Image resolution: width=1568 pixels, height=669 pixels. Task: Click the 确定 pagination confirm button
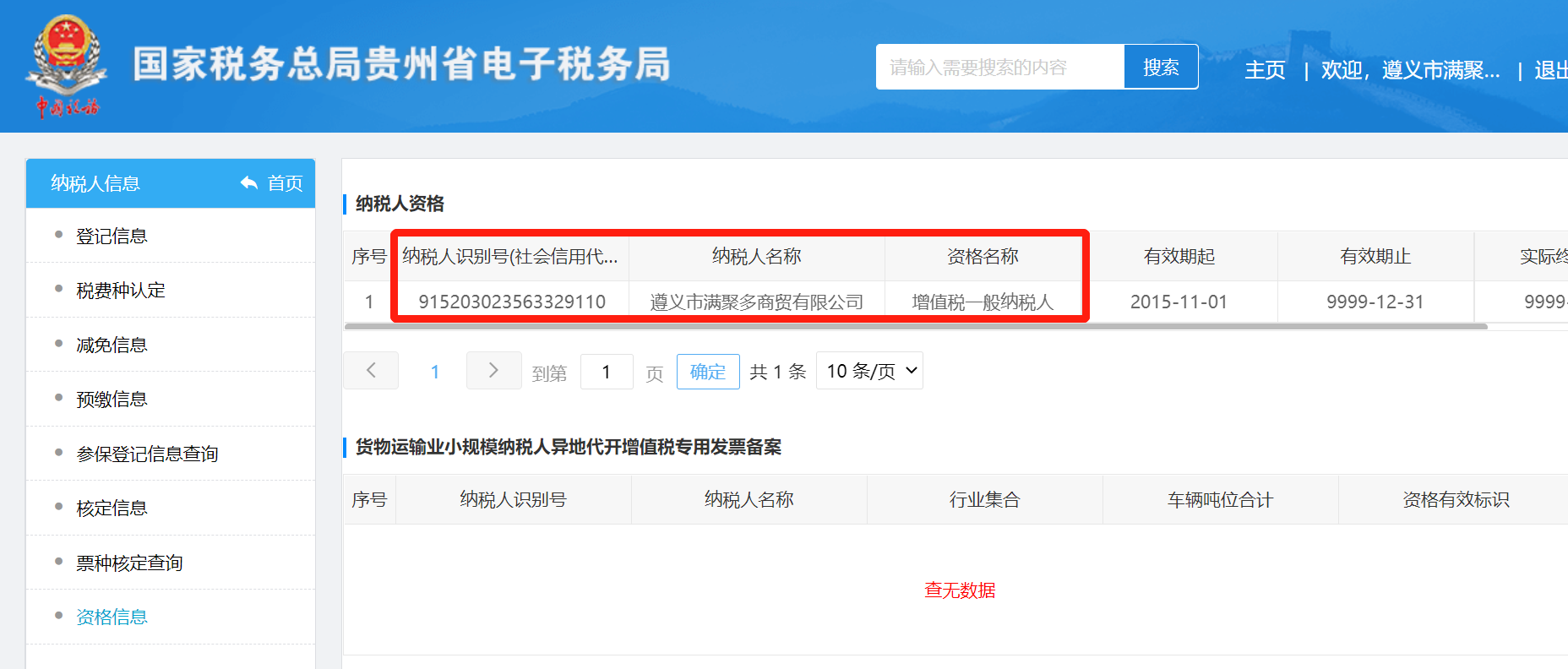point(708,372)
